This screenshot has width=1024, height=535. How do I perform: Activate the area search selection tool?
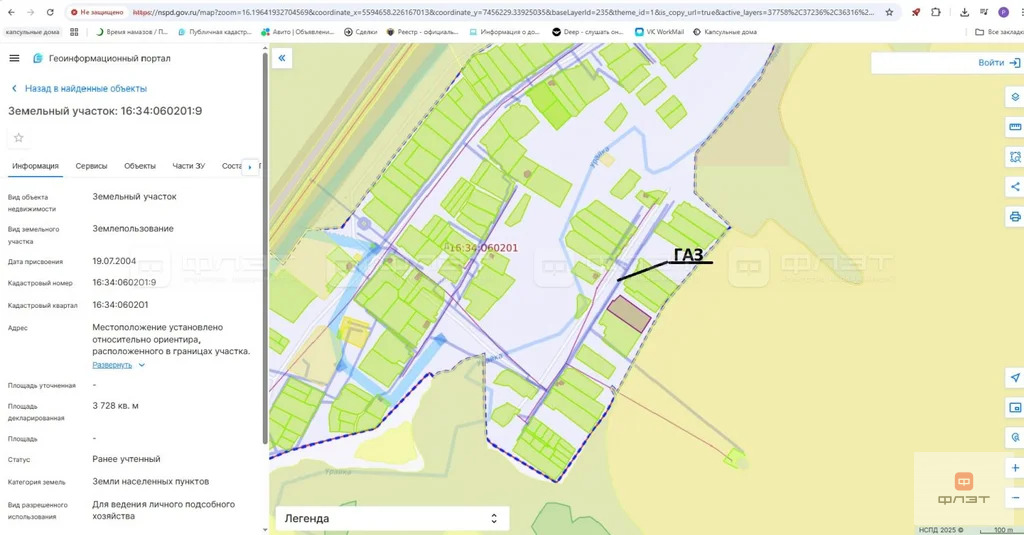1015,157
